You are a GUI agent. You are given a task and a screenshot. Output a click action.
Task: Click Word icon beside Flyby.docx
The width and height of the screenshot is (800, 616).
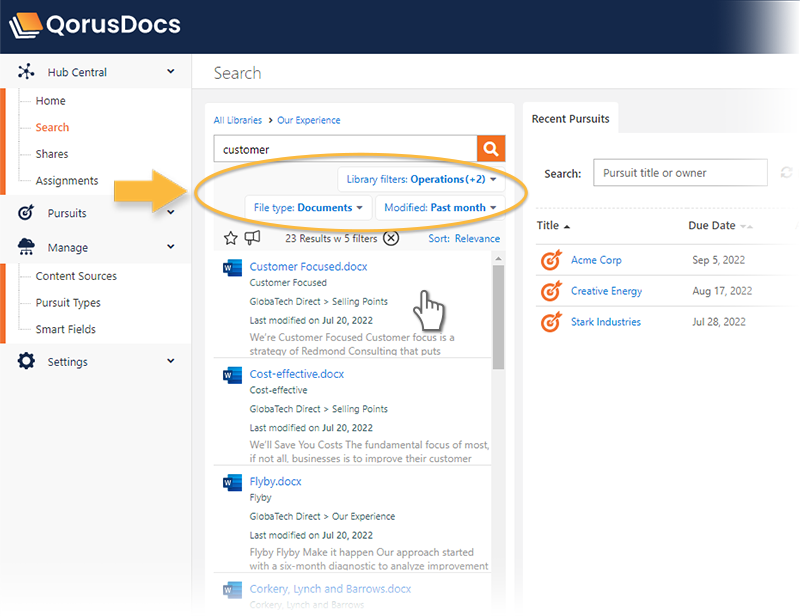tap(232, 482)
